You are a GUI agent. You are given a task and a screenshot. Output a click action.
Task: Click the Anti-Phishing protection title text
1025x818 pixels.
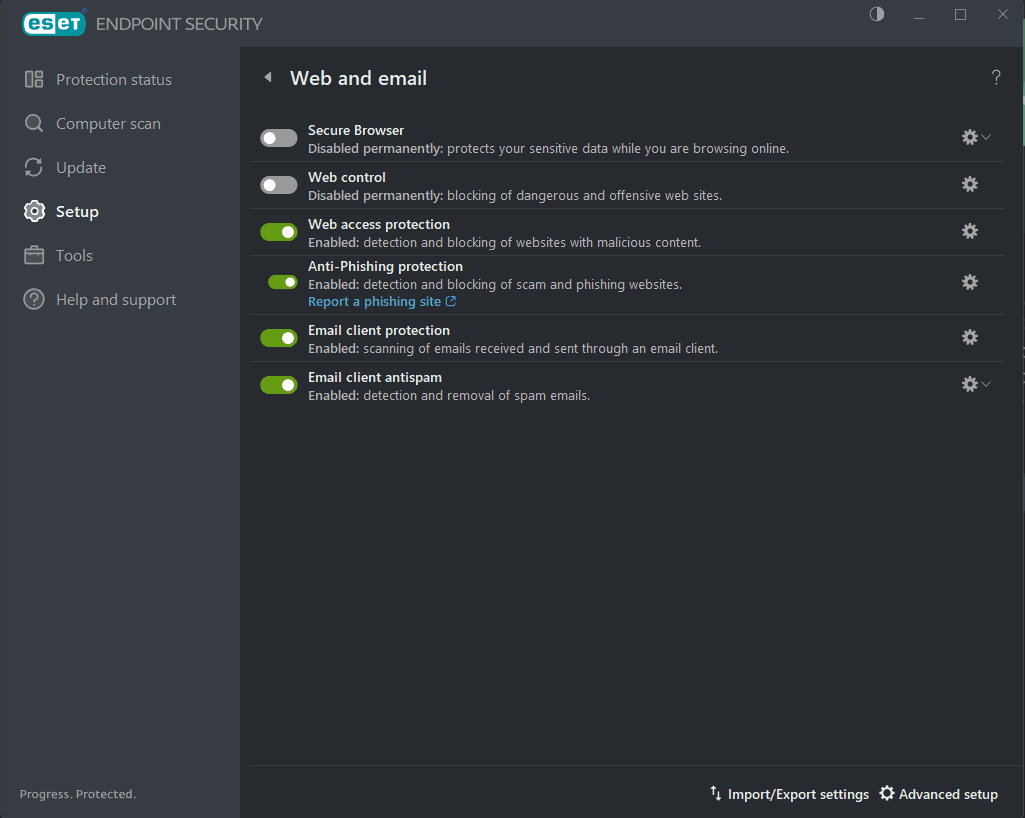385,266
